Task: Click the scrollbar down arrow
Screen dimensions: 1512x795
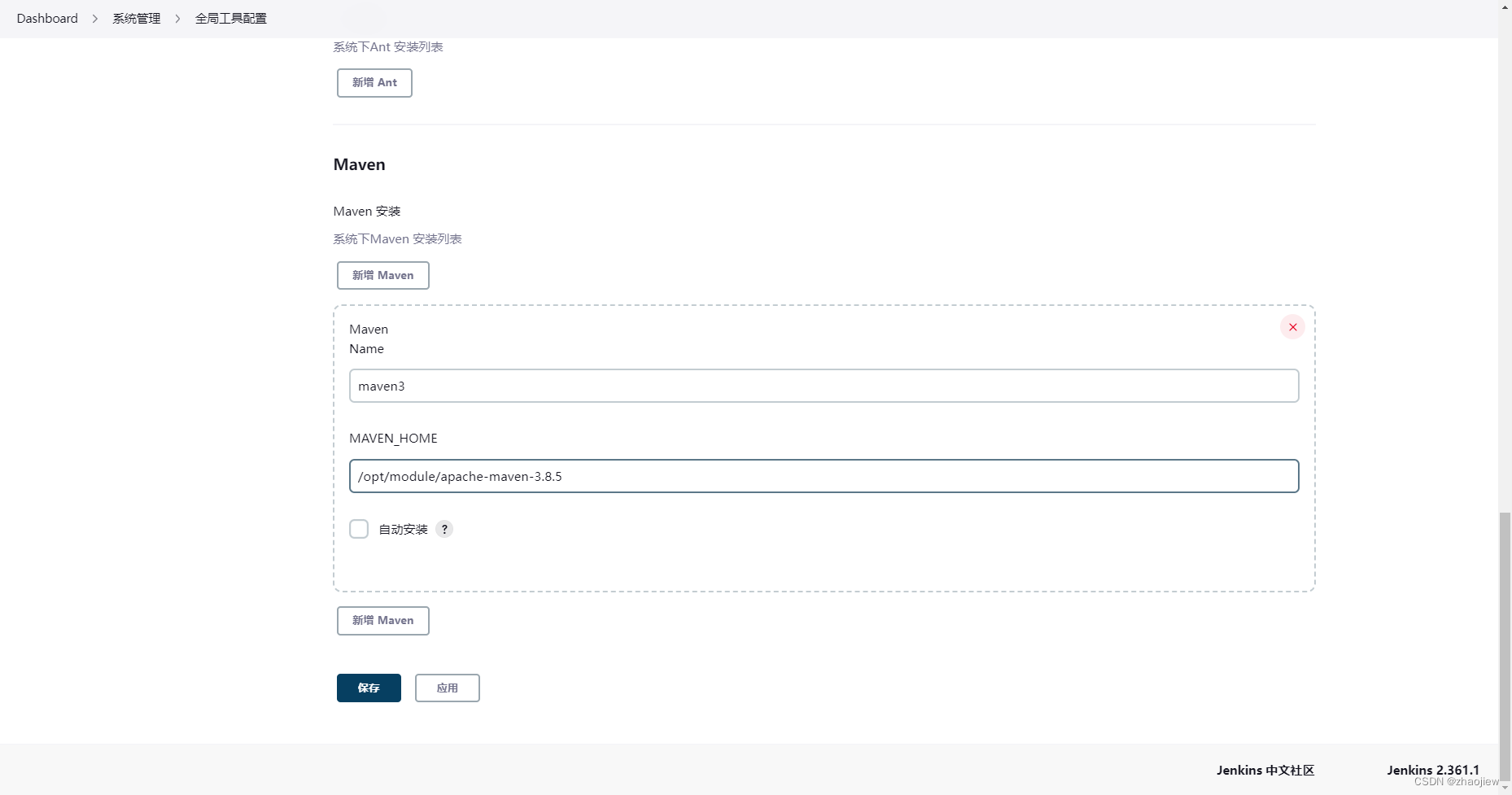Action: [1505, 788]
